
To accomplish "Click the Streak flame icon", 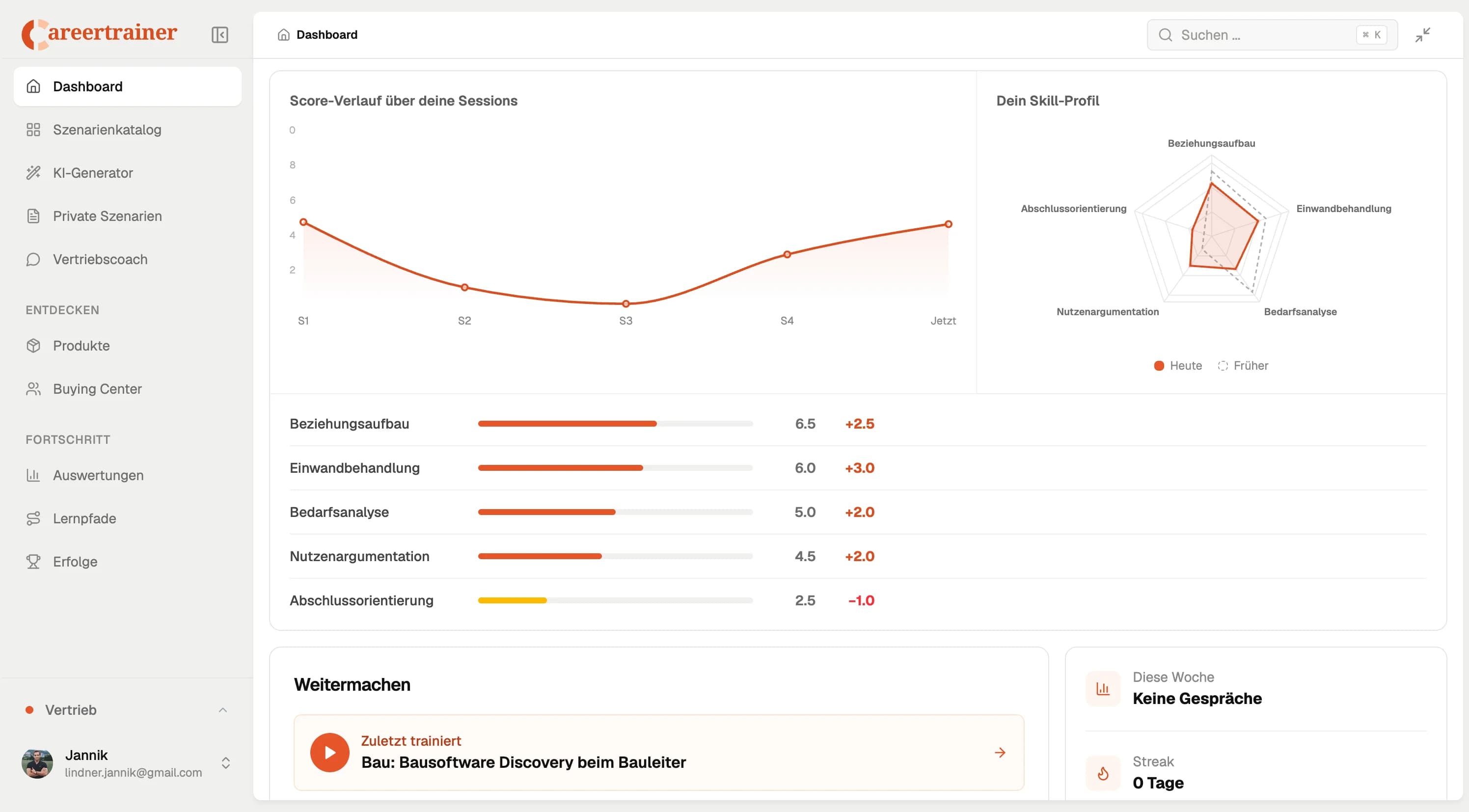I will point(1103,773).
